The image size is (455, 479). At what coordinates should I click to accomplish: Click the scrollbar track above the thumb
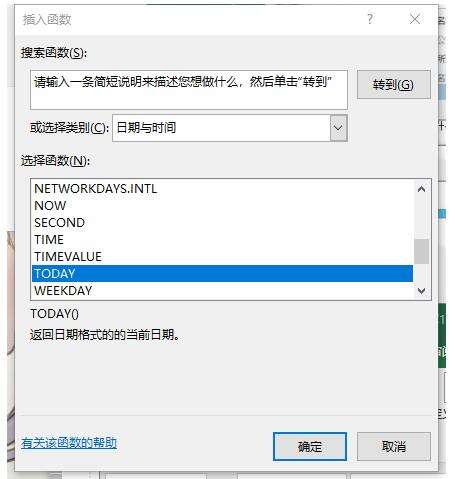421,218
